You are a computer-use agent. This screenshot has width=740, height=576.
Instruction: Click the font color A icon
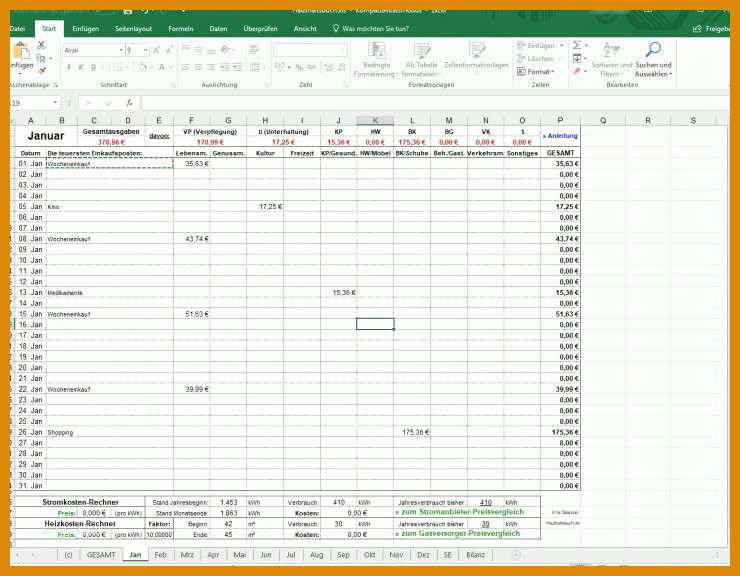coord(161,68)
